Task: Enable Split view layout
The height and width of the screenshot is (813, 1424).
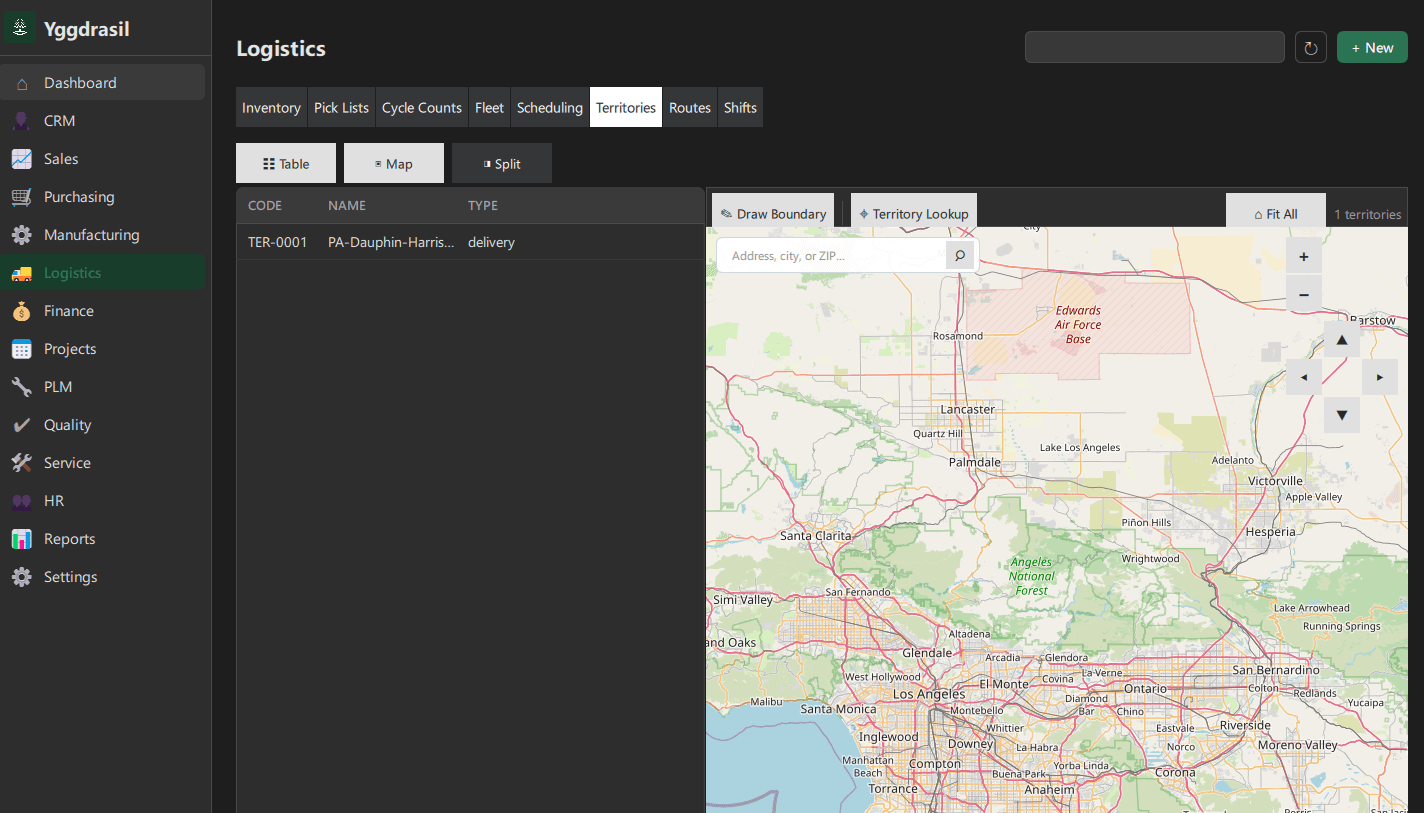Action: (x=501, y=163)
